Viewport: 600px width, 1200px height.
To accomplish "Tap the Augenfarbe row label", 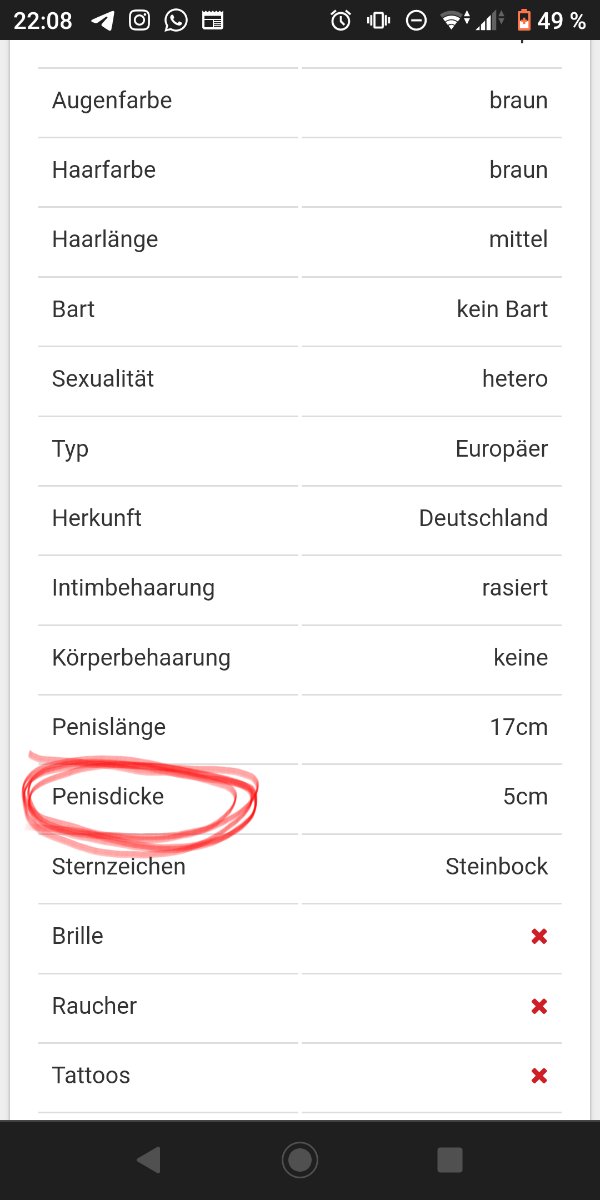I will coord(112,100).
